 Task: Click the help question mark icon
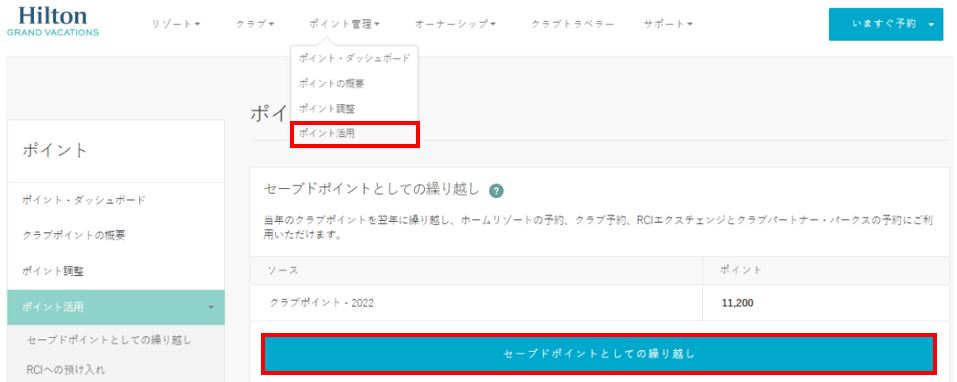pyautogui.click(x=496, y=190)
